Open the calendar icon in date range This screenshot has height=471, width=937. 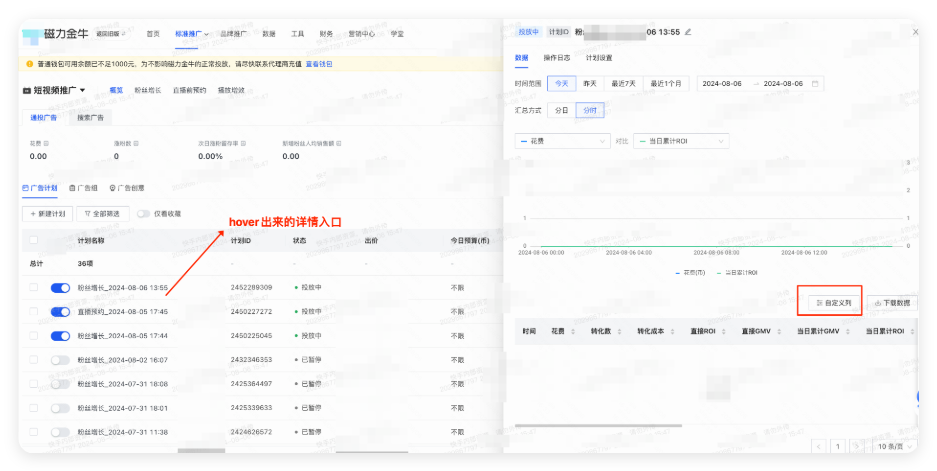pos(814,84)
